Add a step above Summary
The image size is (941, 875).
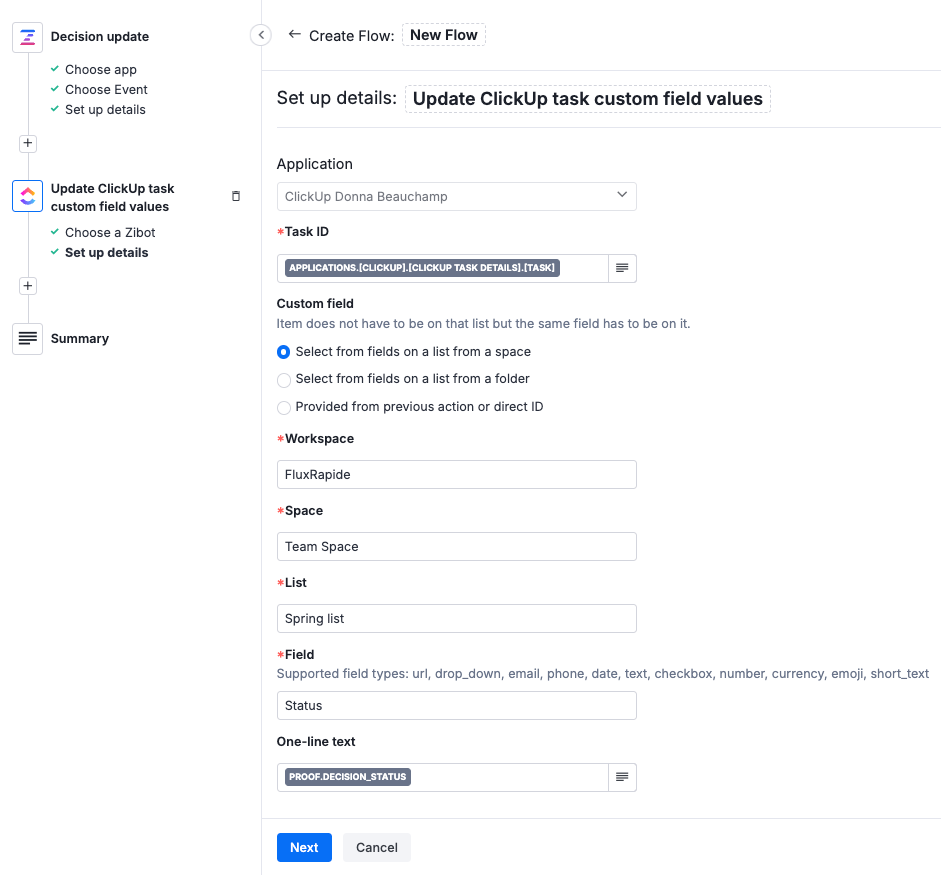tap(28, 286)
